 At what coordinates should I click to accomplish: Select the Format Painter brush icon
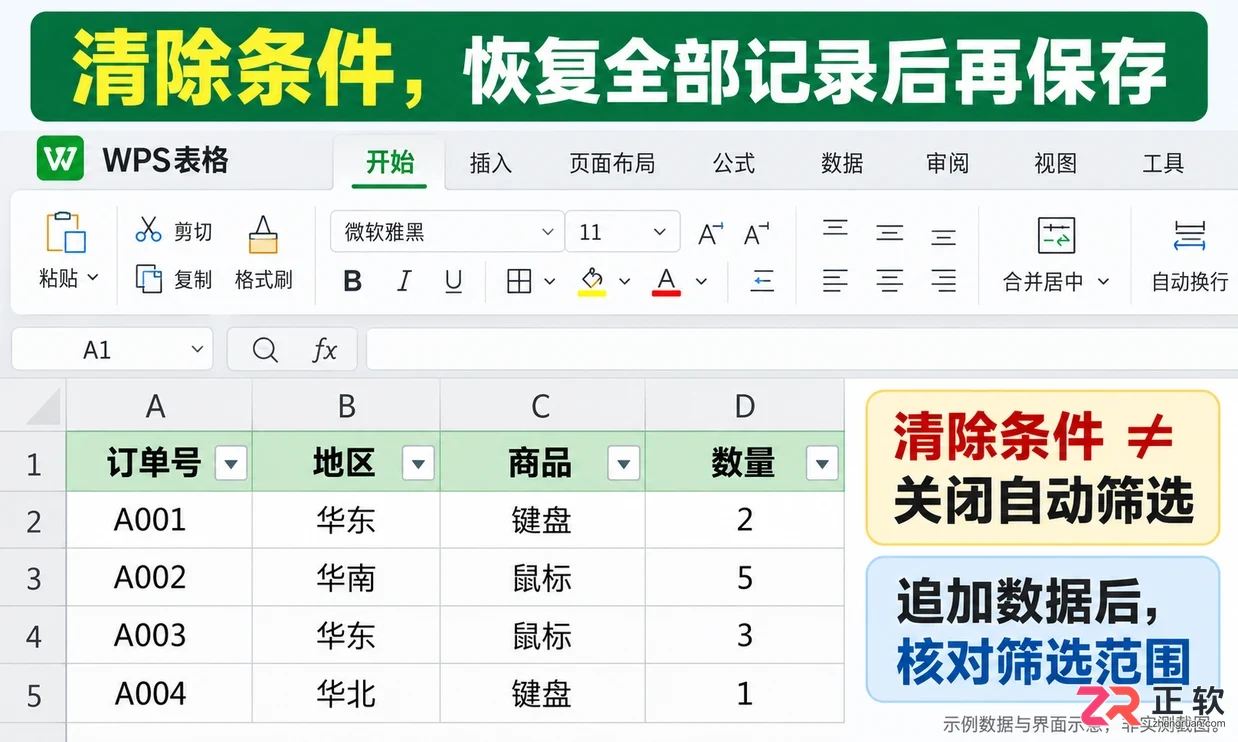tap(263, 234)
